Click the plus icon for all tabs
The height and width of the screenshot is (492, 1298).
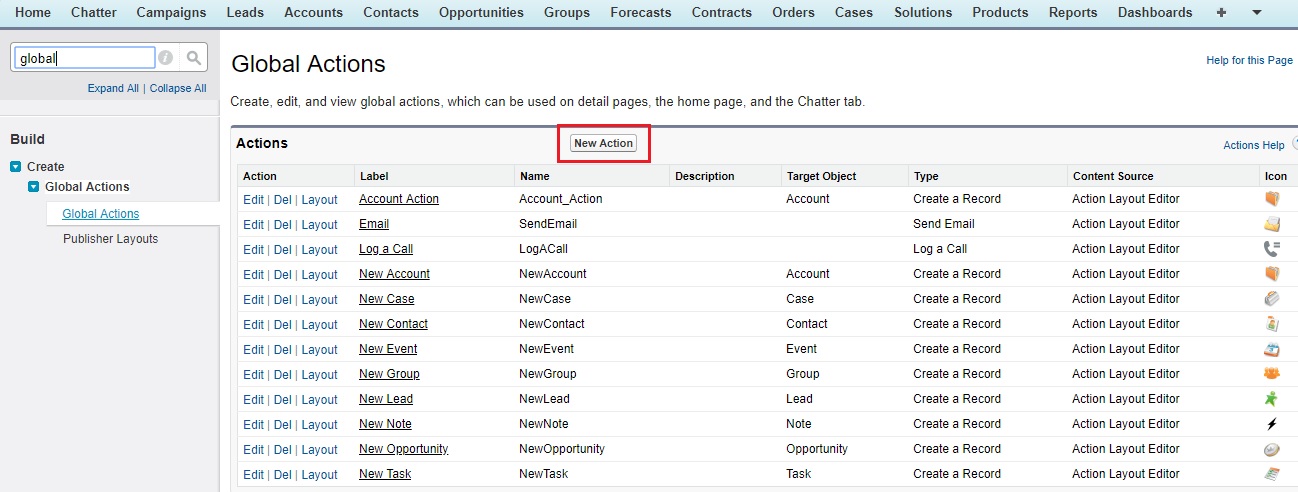point(1221,13)
